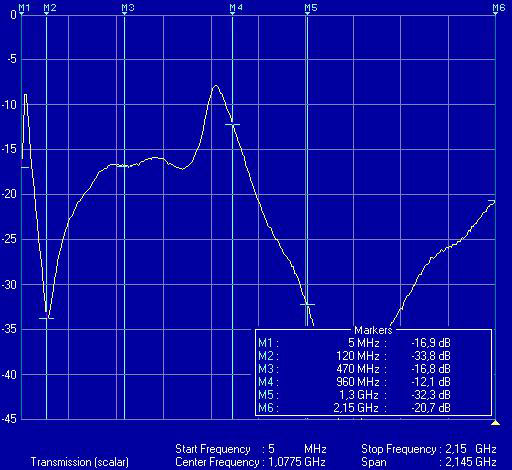Click the M2 120 MHz marker row
The image size is (512, 470).
click(x=354, y=356)
